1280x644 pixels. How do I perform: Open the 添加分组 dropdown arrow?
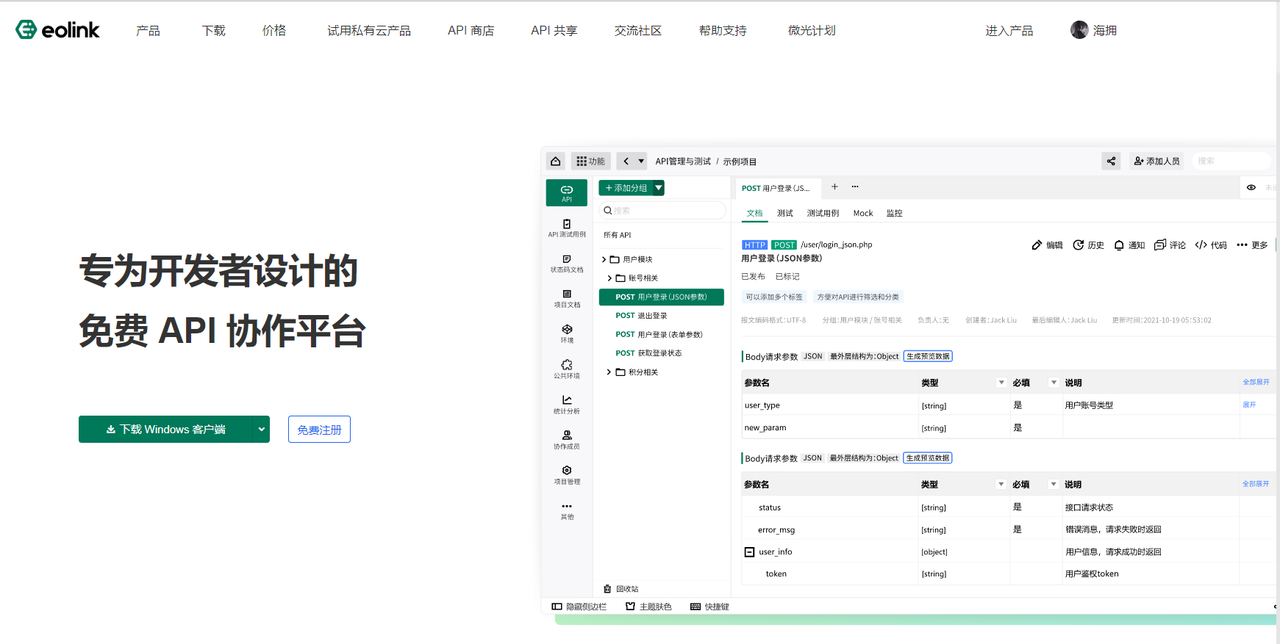click(x=658, y=187)
